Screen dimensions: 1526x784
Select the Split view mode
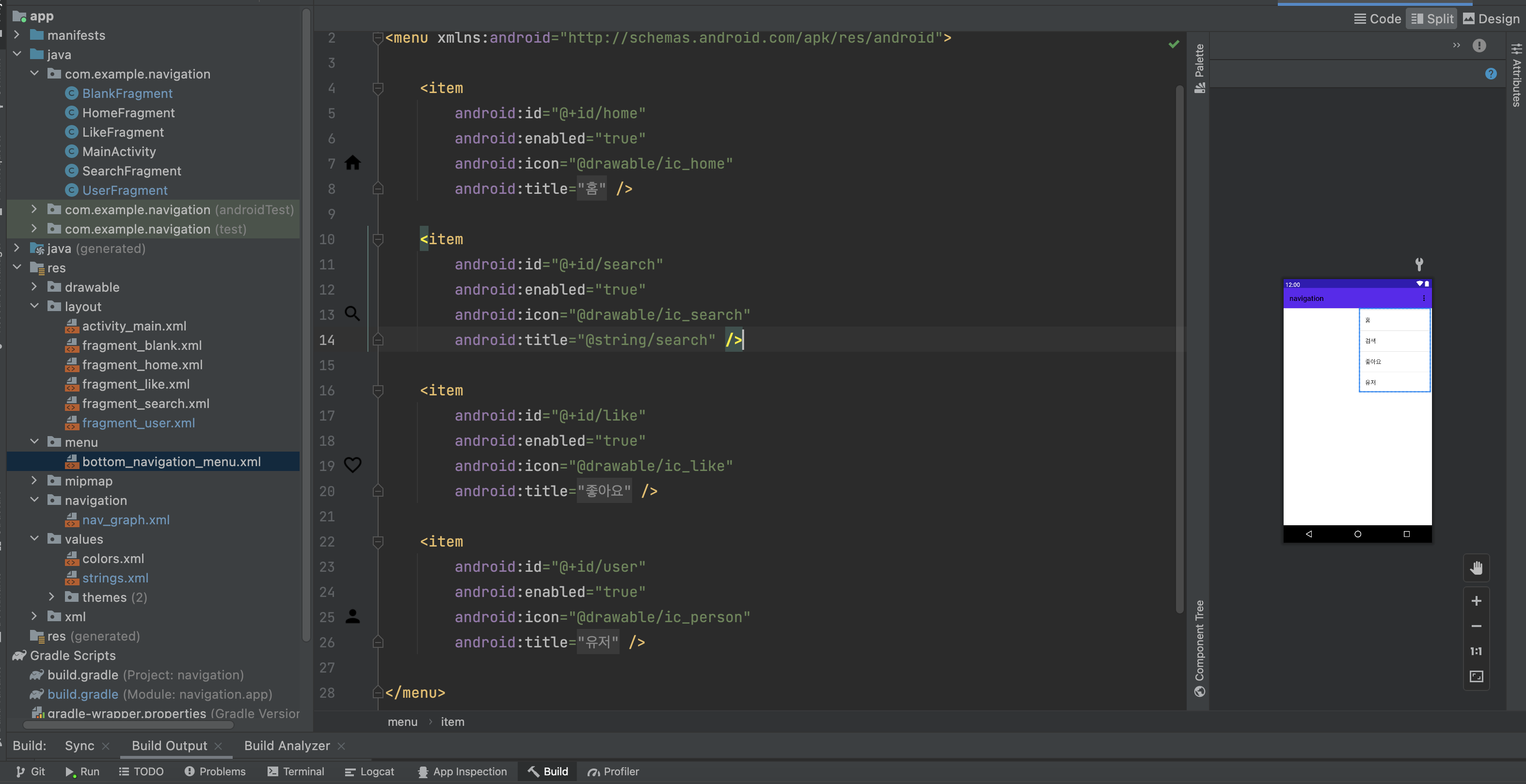1432,19
